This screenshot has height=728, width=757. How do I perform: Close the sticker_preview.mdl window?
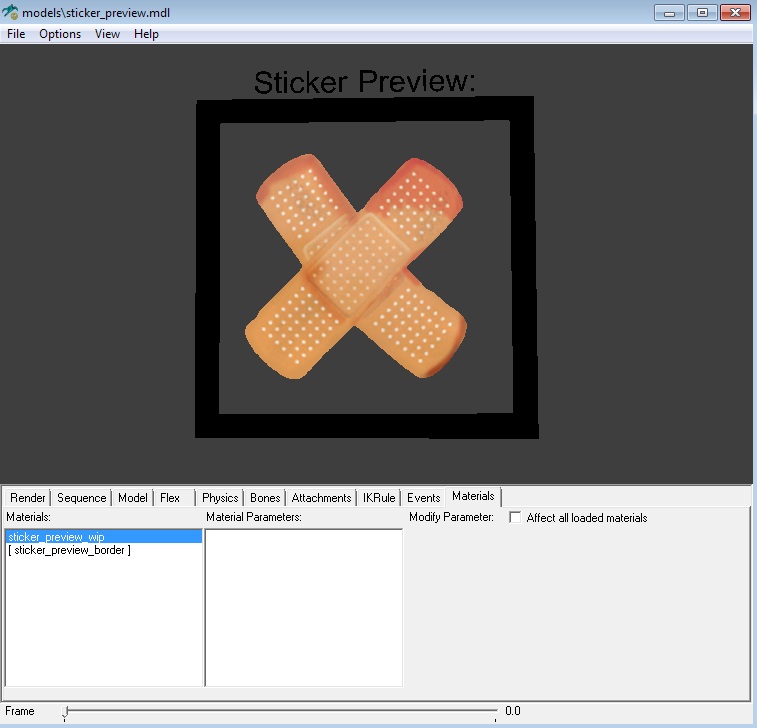pyautogui.click(x=735, y=13)
